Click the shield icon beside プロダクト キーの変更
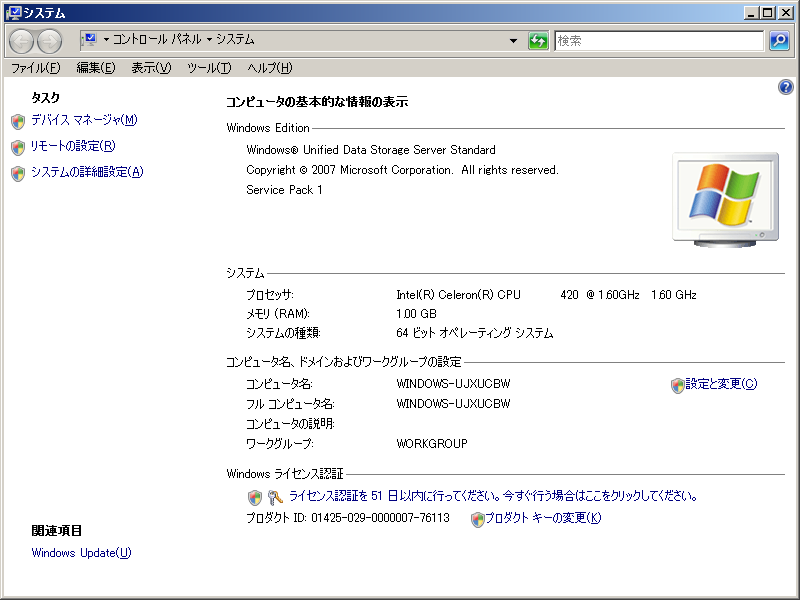The width and height of the screenshot is (800, 600). pos(478,520)
